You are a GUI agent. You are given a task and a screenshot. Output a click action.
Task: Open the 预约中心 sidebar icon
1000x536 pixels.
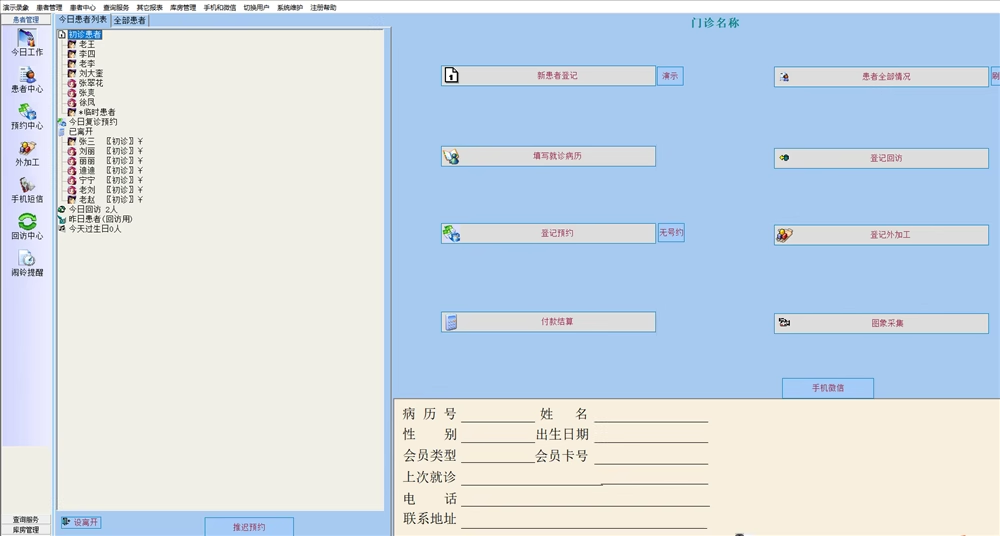[x=27, y=116]
